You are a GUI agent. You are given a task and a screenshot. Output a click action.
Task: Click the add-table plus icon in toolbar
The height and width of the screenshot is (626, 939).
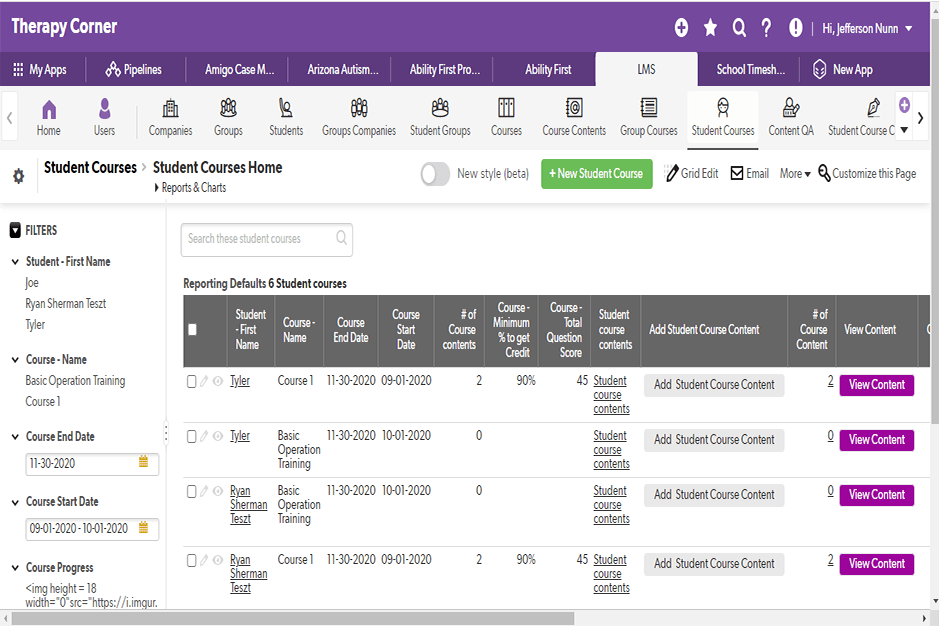[904, 105]
